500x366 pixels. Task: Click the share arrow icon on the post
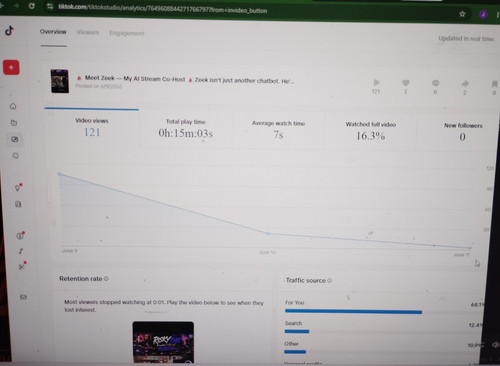click(465, 83)
